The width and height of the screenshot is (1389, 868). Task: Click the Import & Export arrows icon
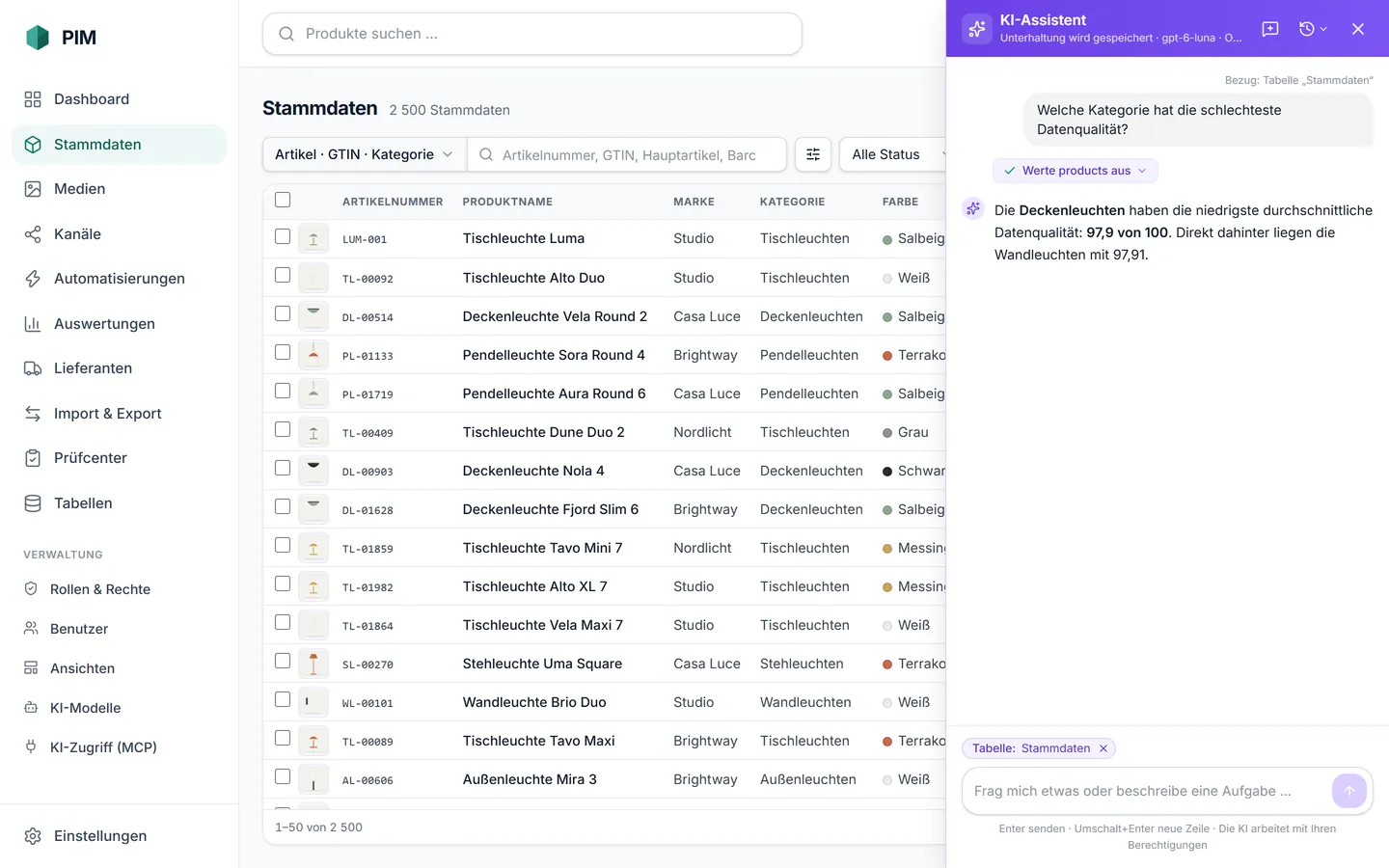point(33,414)
